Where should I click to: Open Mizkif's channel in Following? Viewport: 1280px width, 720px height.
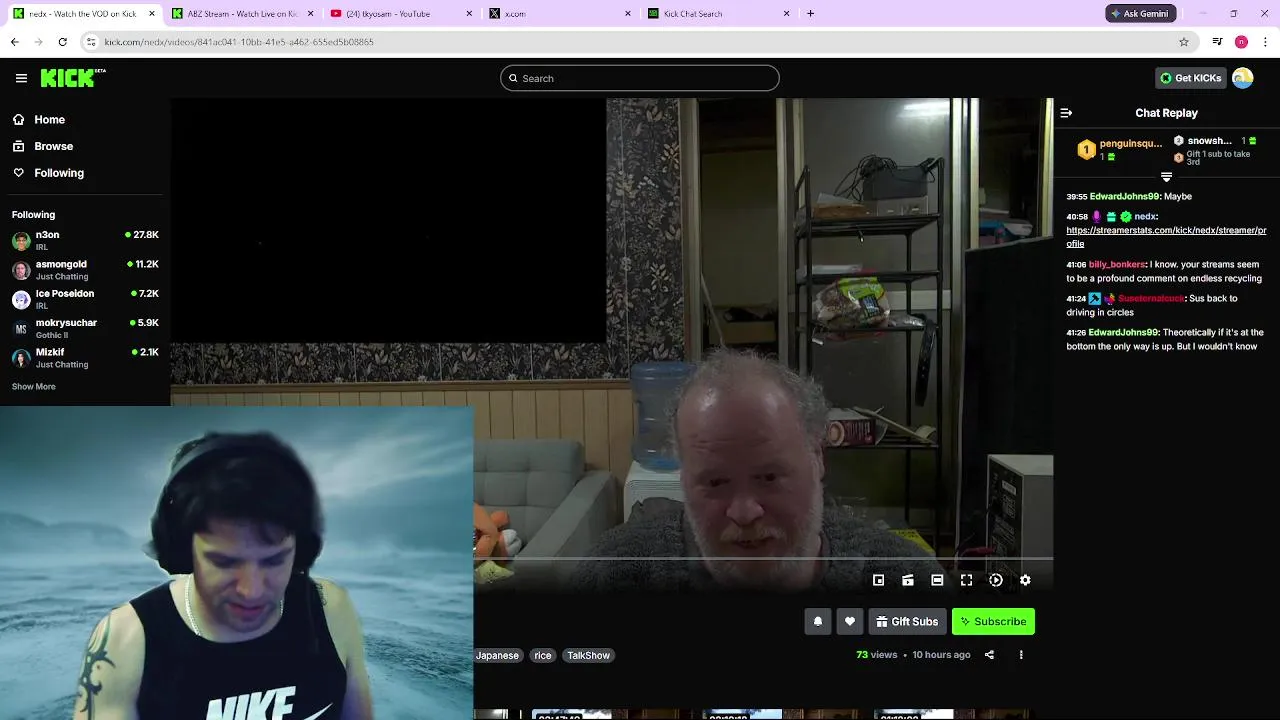(85, 358)
